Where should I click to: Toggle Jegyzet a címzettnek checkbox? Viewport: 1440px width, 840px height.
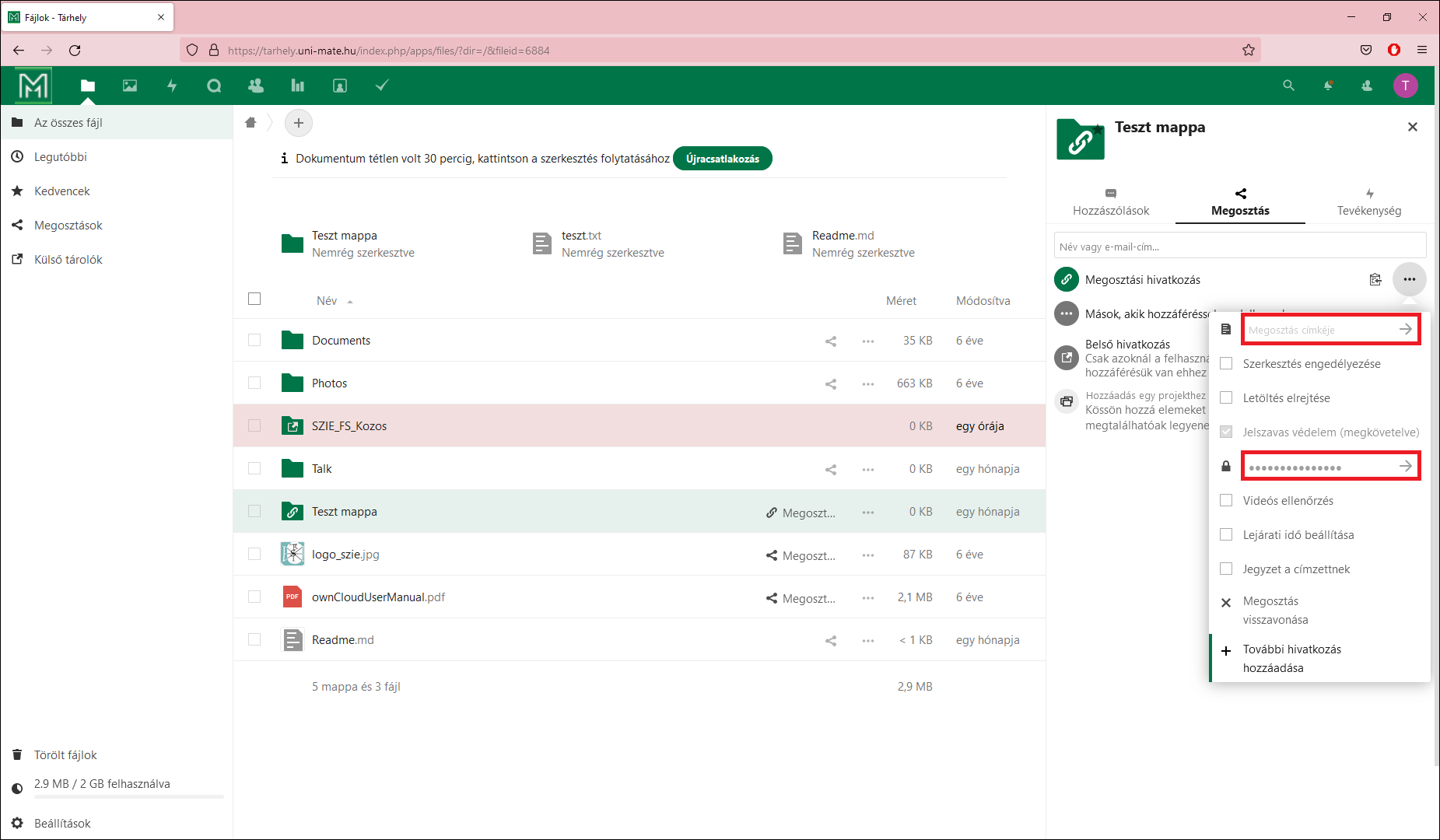pyautogui.click(x=1226, y=569)
